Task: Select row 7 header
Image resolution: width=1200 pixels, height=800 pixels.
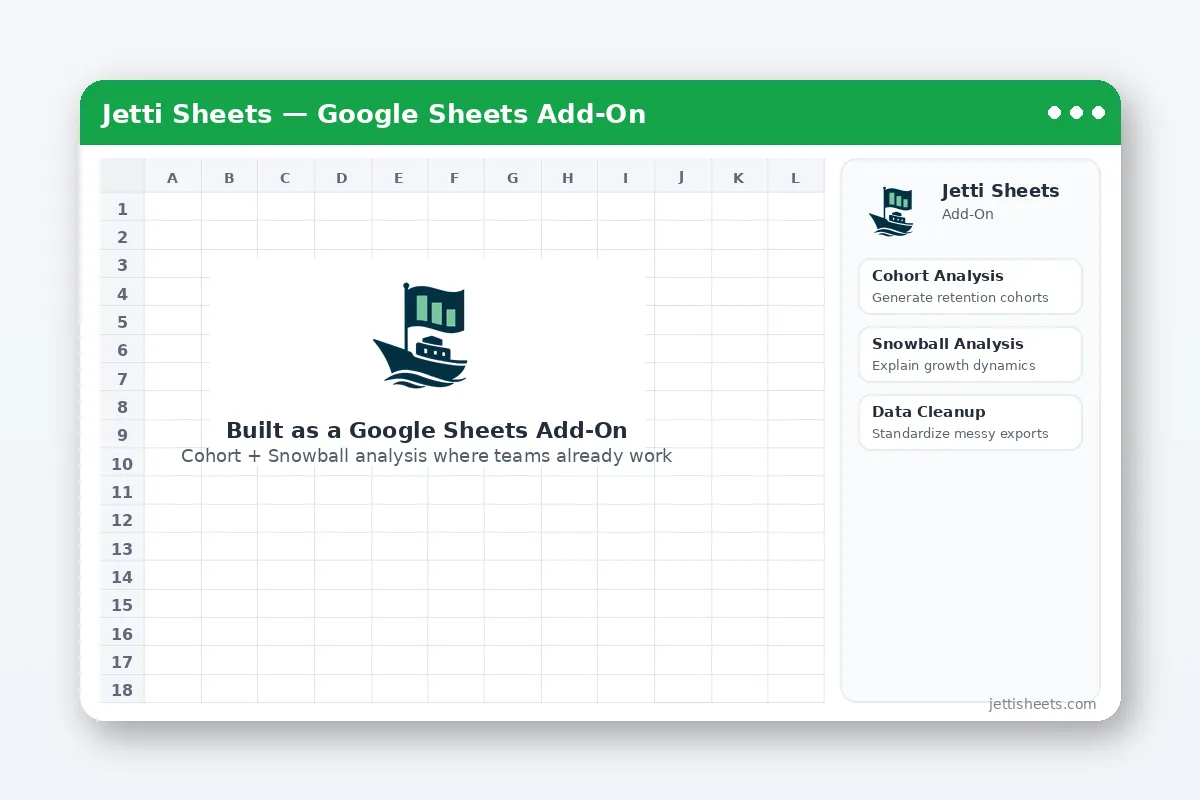Action: point(122,378)
